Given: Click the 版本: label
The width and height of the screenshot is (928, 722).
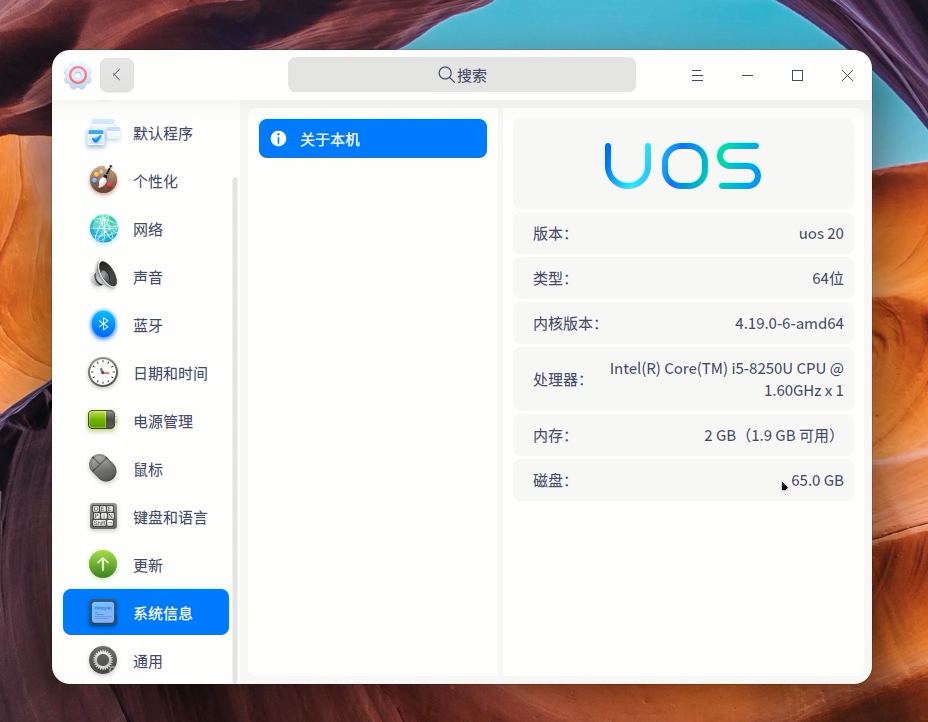Looking at the screenshot, I should [550, 234].
